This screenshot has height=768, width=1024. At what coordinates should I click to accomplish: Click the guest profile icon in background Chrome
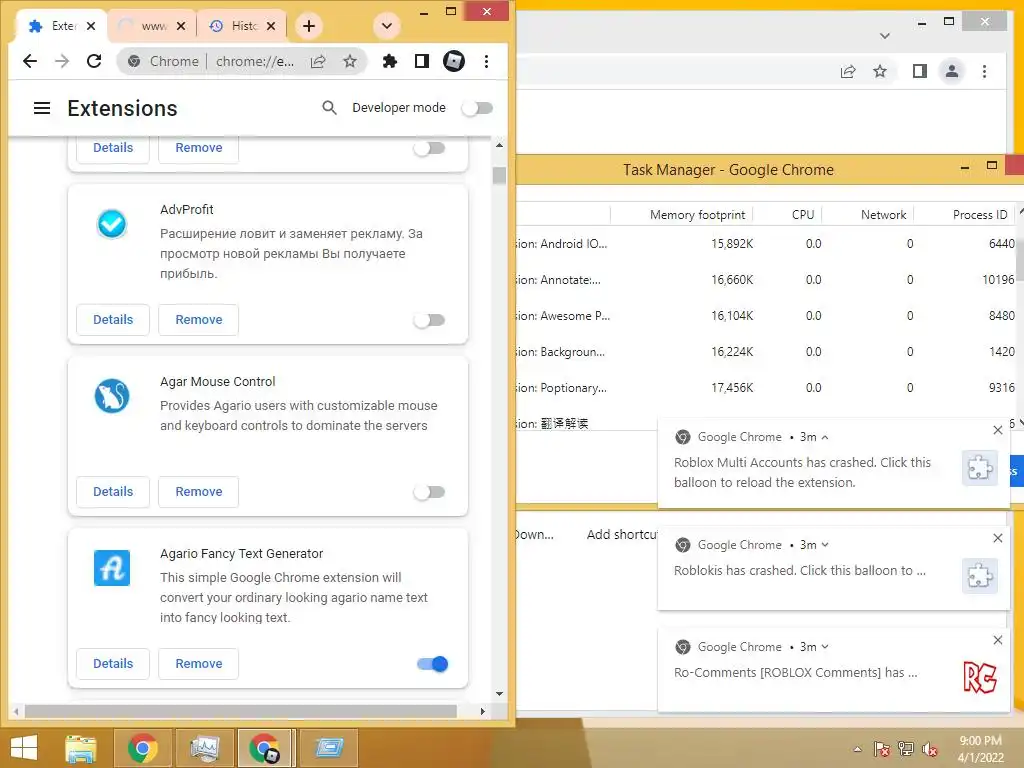(x=952, y=71)
